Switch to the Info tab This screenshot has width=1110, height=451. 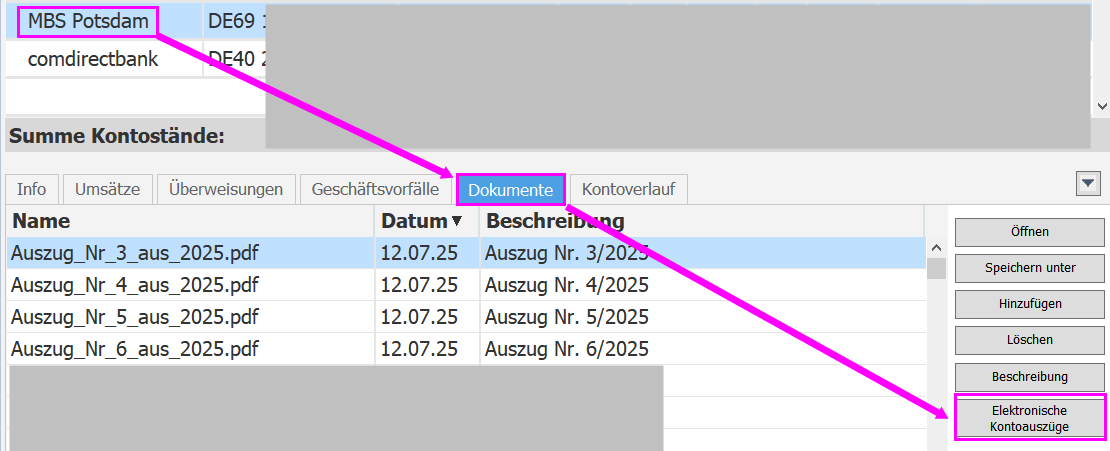[x=31, y=189]
